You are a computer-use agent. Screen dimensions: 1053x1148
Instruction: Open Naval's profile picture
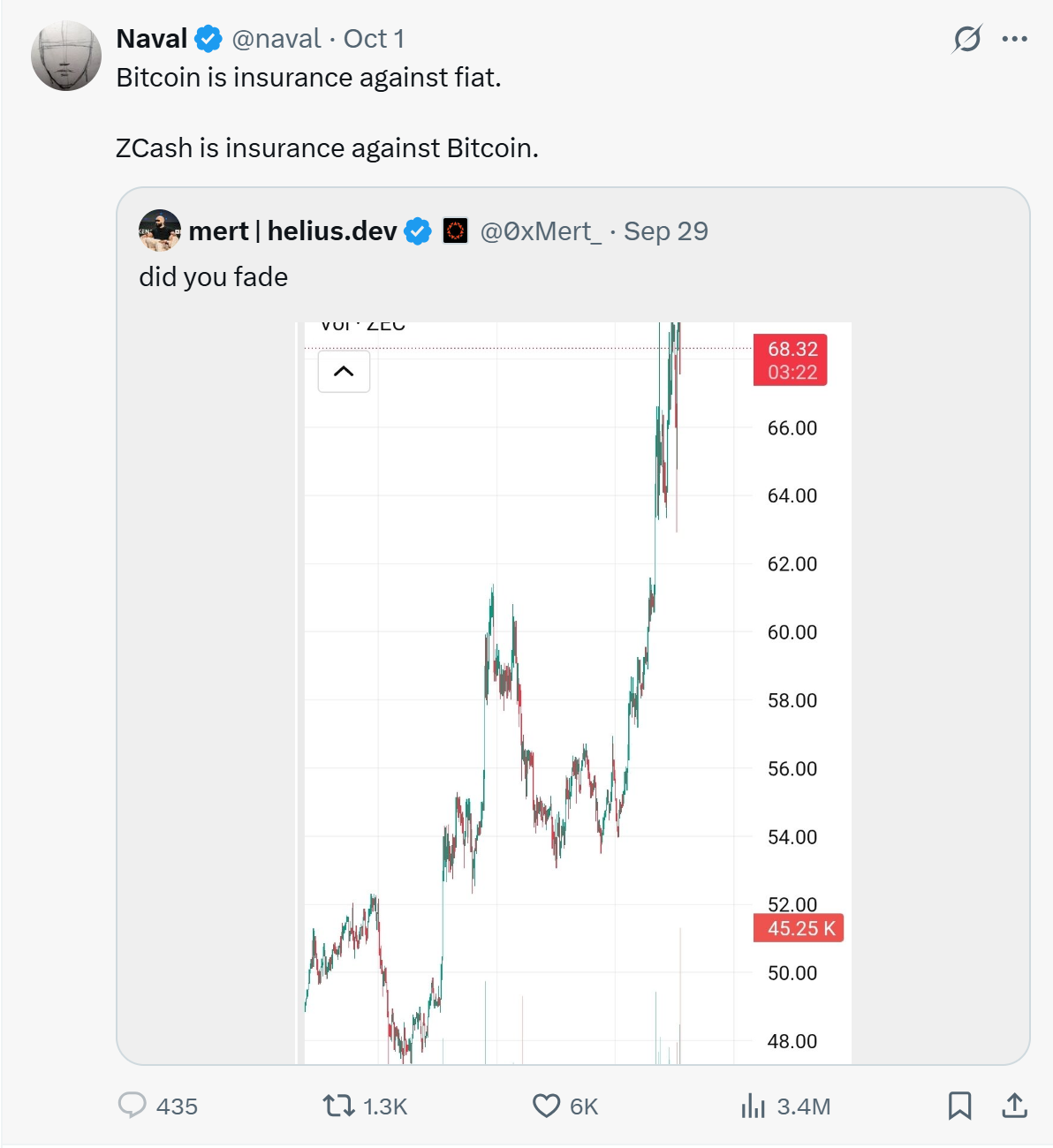[66, 57]
